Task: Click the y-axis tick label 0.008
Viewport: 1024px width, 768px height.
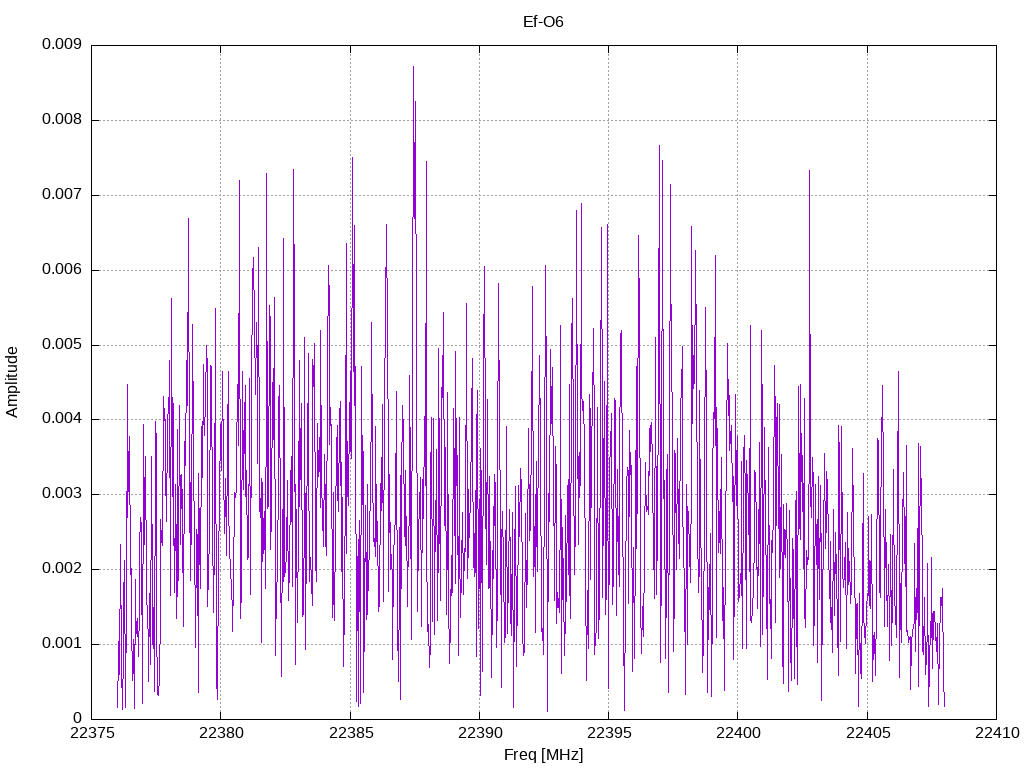Action: (62, 120)
